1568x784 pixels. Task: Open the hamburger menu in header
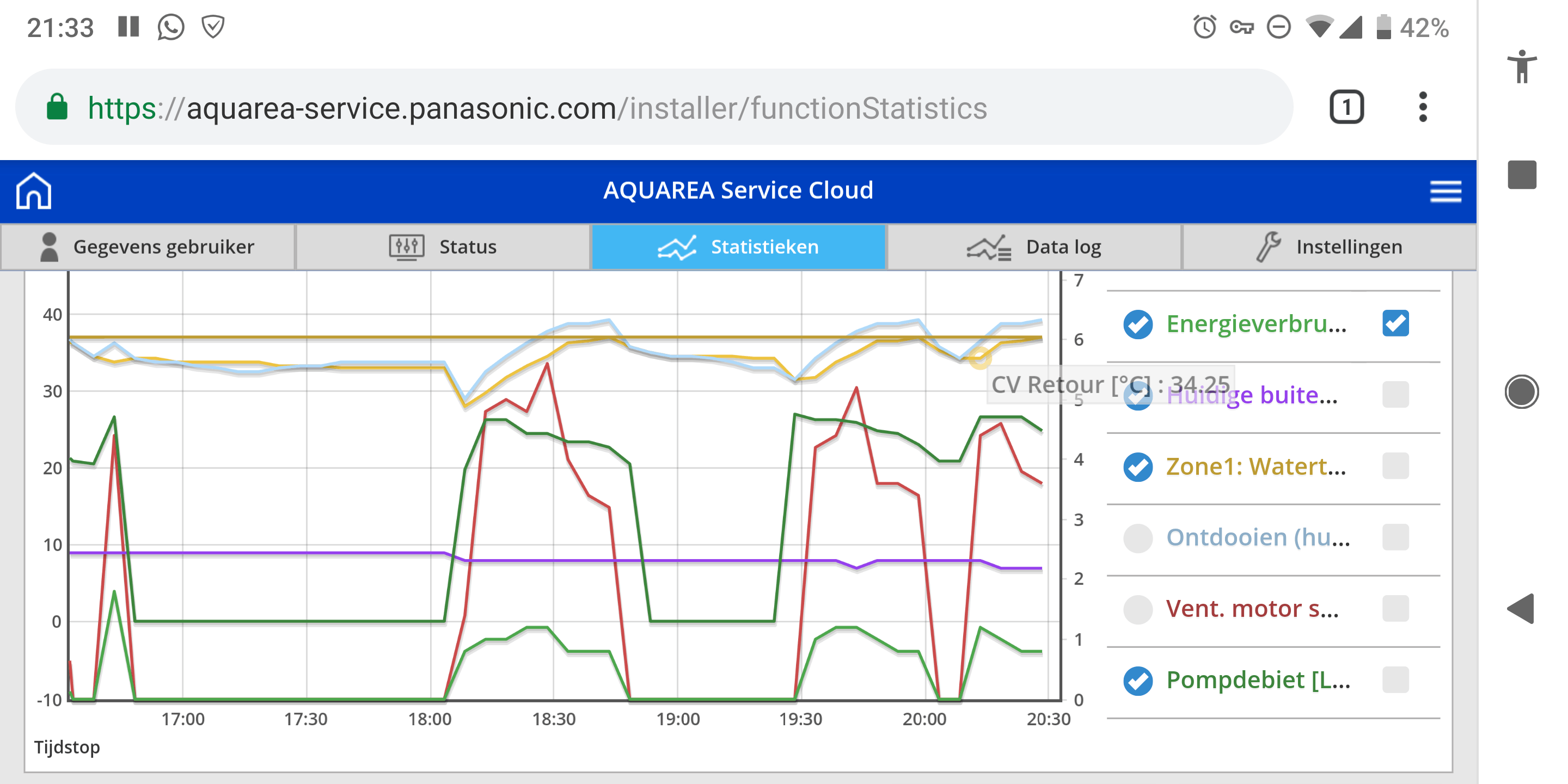(1445, 191)
